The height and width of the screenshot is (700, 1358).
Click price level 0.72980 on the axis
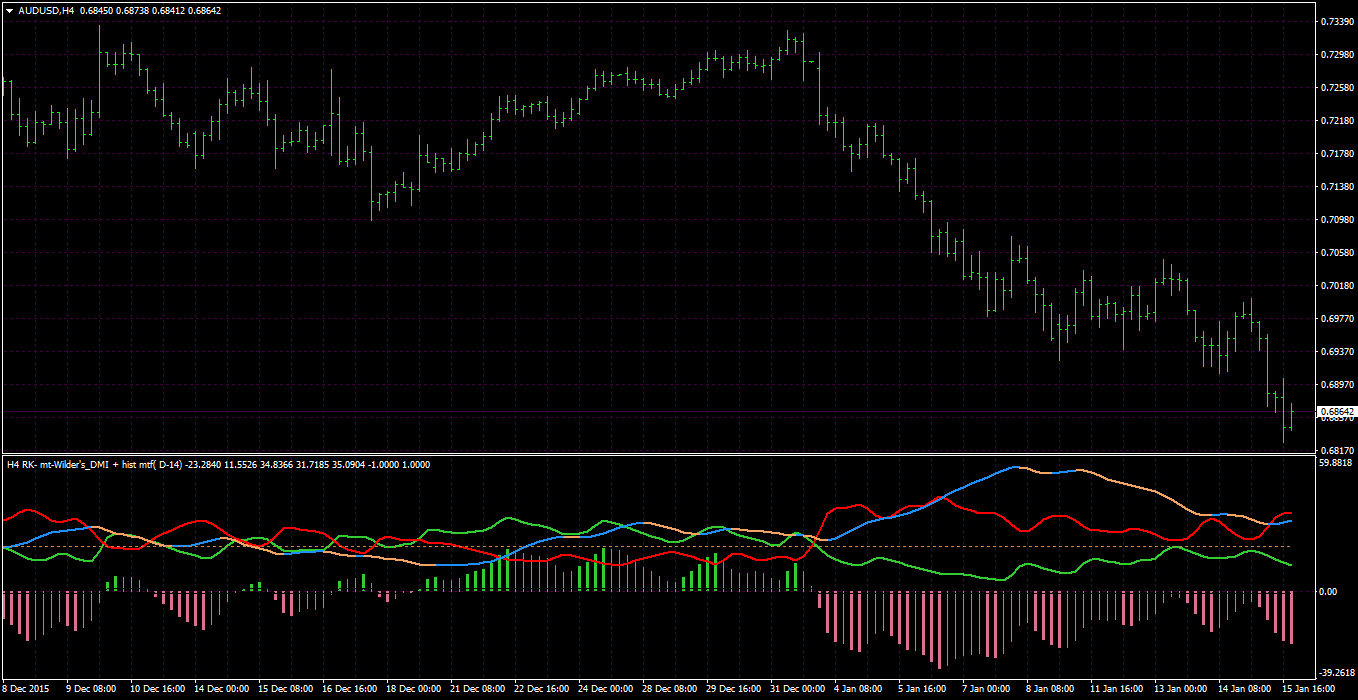pos(1337,54)
